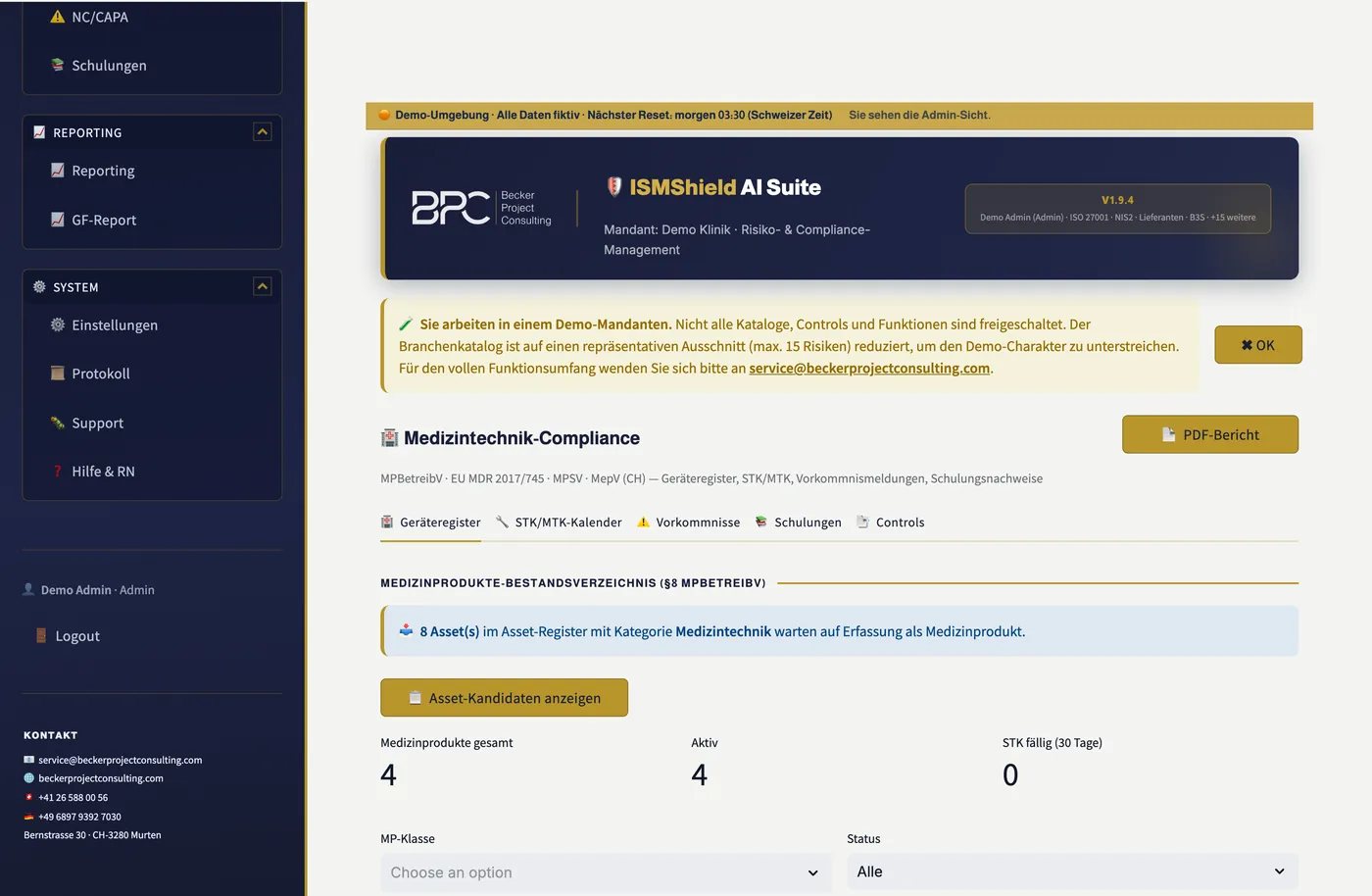The height and width of the screenshot is (896, 1372).
Task: Collapse the SYSTEM sidebar section
Action: pos(262,286)
